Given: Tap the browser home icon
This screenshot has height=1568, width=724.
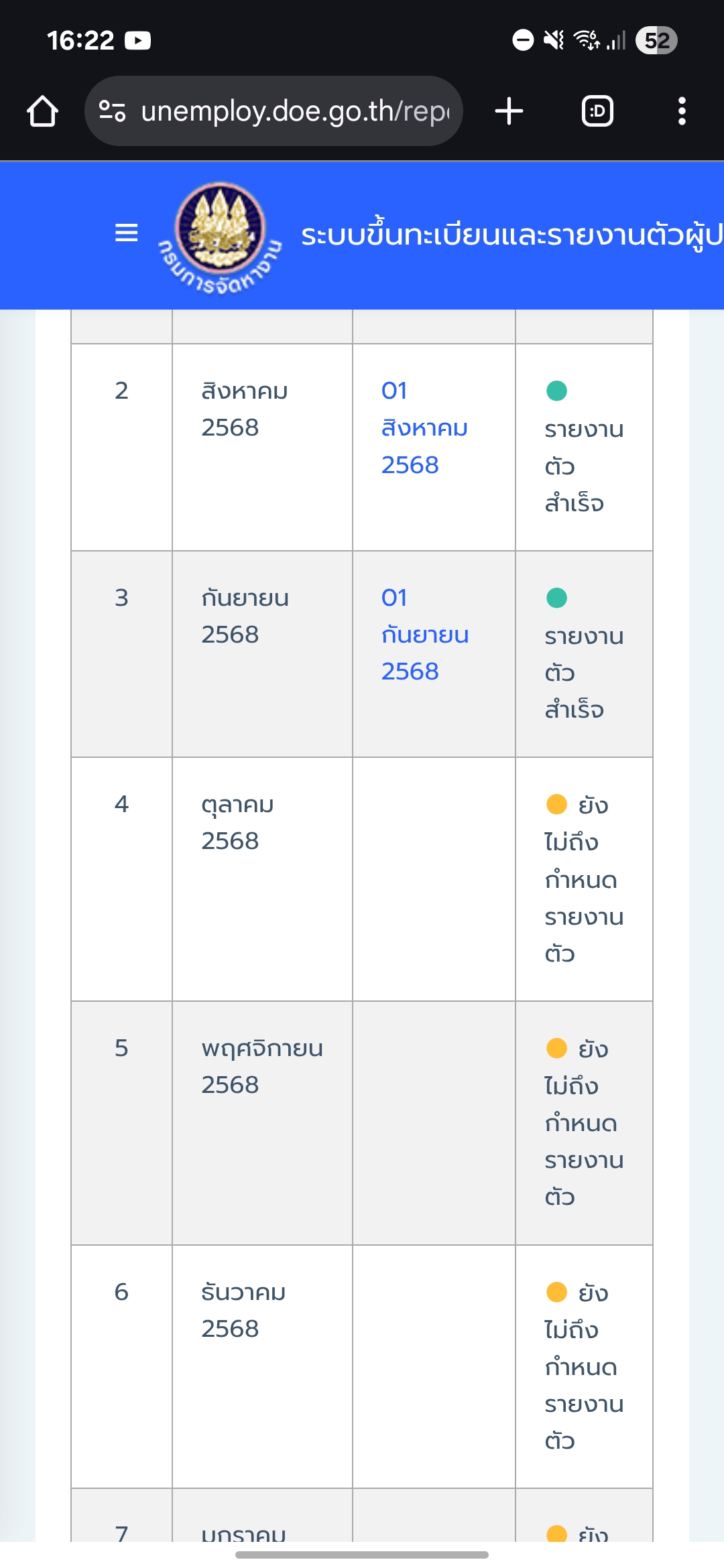Looking at the screenshot, I should (x=42, y=111).
